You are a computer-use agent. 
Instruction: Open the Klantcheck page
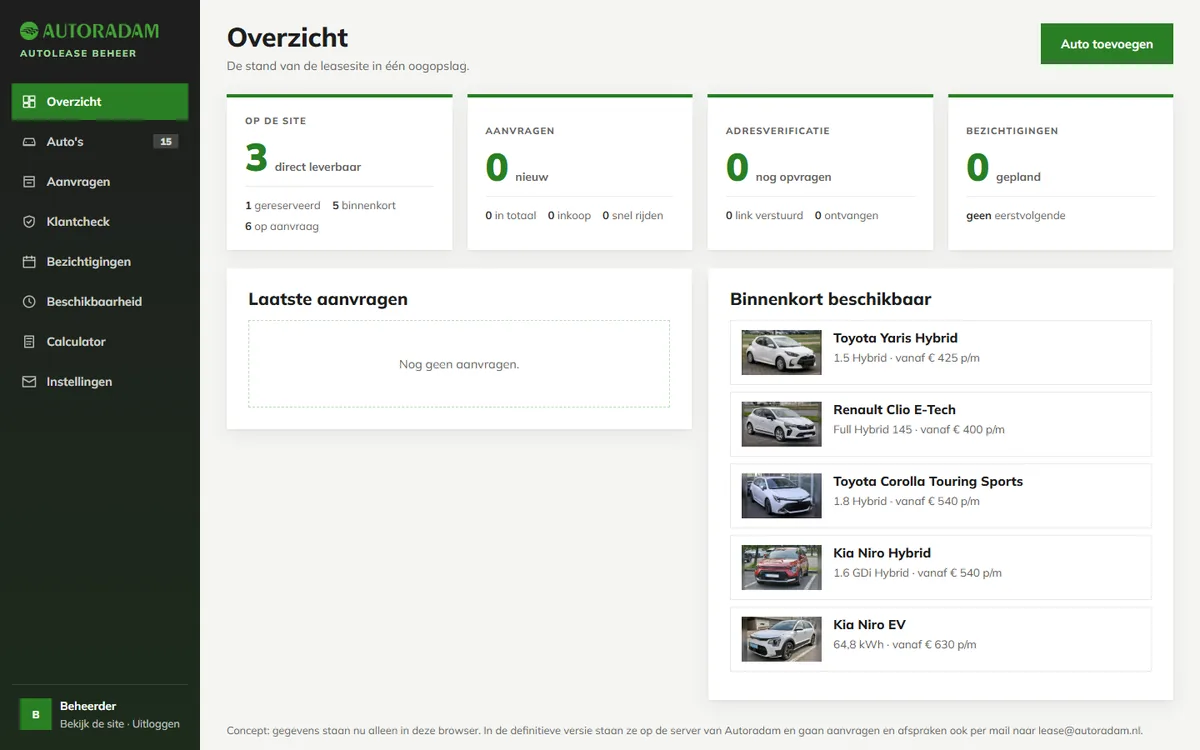(100, 222)
